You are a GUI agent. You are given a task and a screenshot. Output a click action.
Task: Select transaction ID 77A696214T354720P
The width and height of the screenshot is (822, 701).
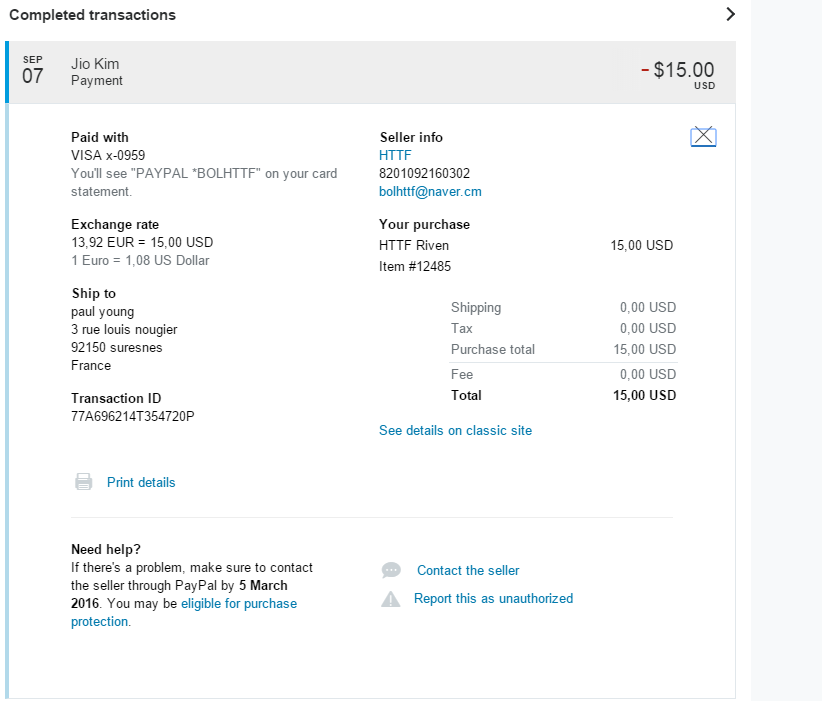133,416
